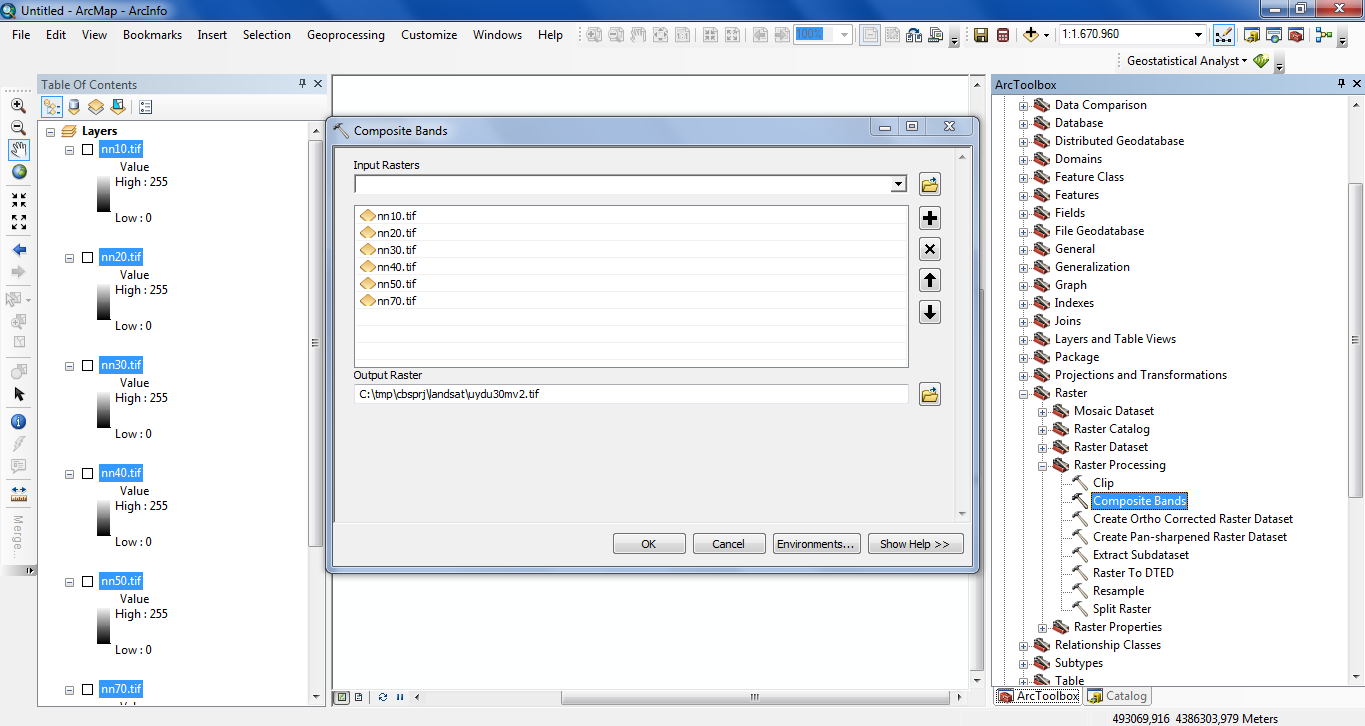1365x726 pixels.
Task: Browse for Output Raster folder icon
Action: click(x=930, y=394)
